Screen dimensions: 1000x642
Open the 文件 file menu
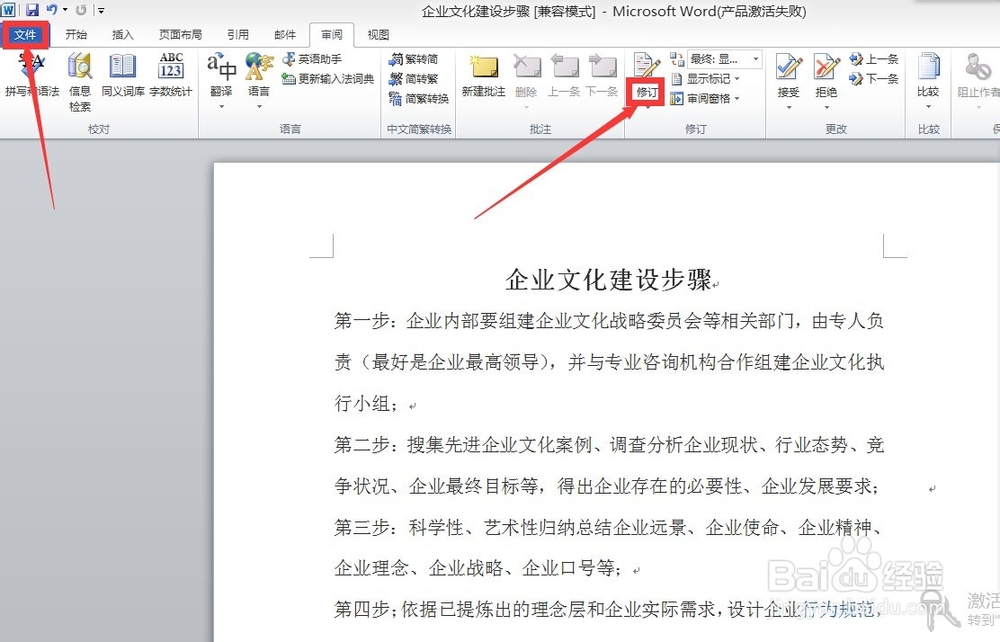[25, 33]
